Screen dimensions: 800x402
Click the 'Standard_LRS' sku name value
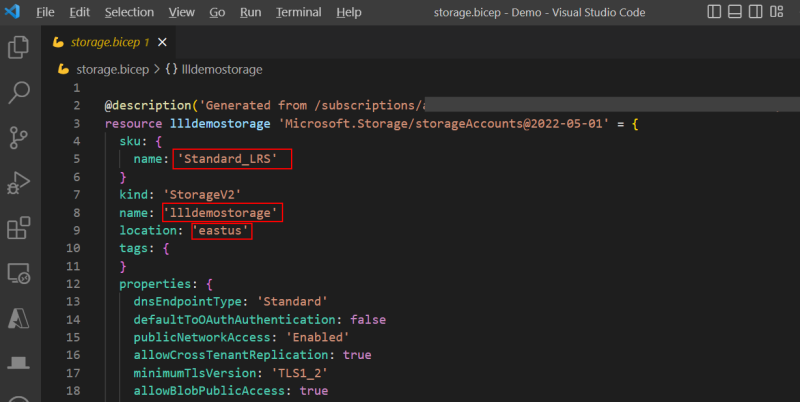tap(232, 159)
